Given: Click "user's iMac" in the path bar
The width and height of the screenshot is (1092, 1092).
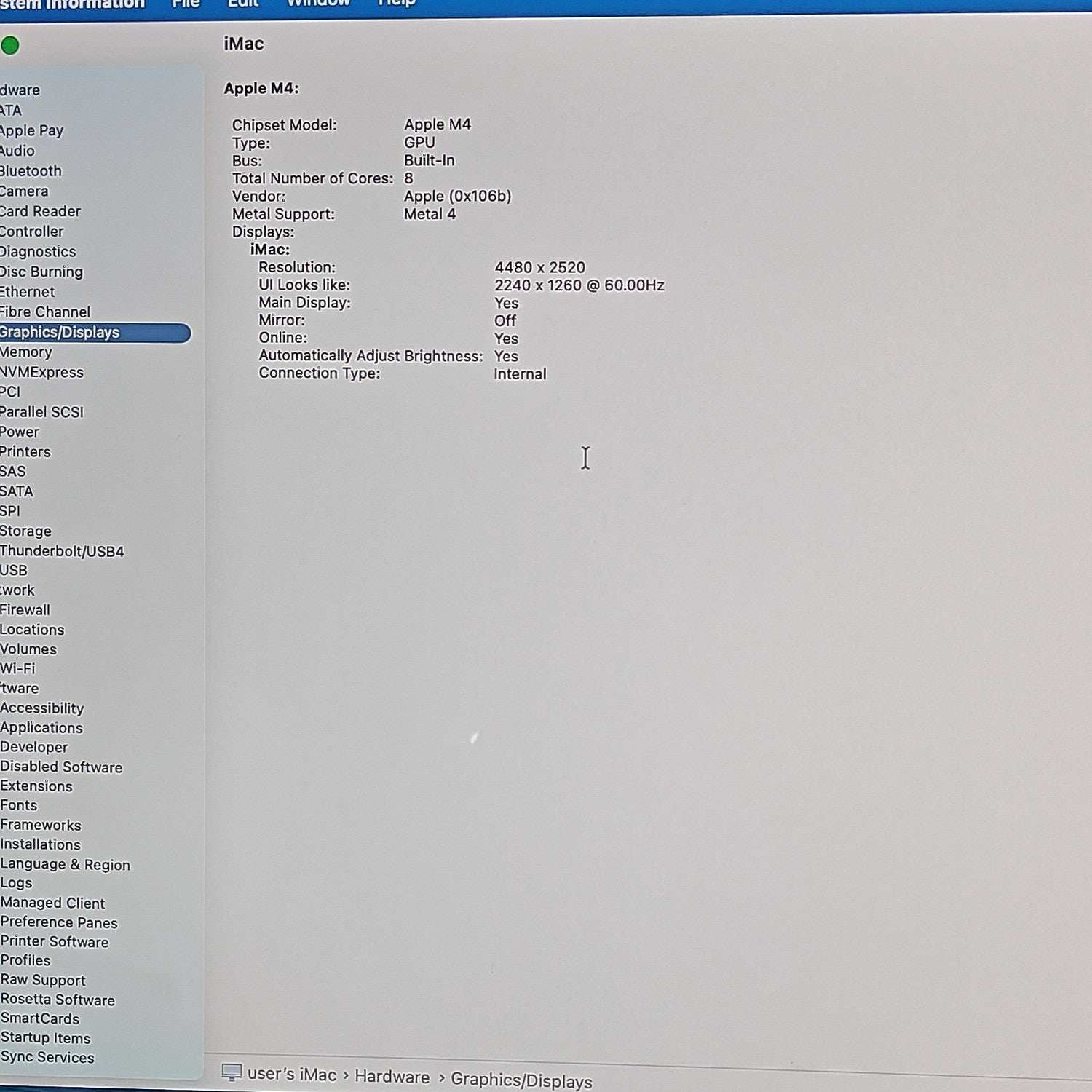Looking at the screenshot, I should point(292,1075).
